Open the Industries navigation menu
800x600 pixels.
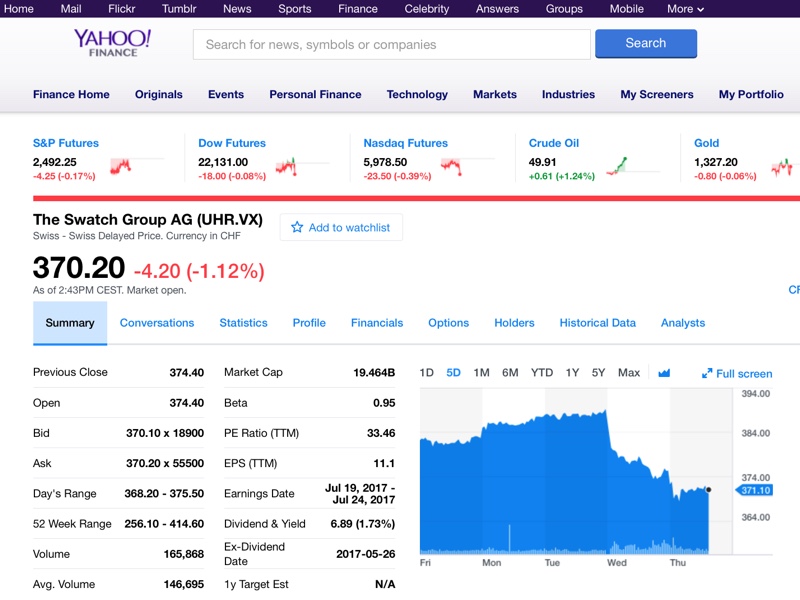coord(568,95)
